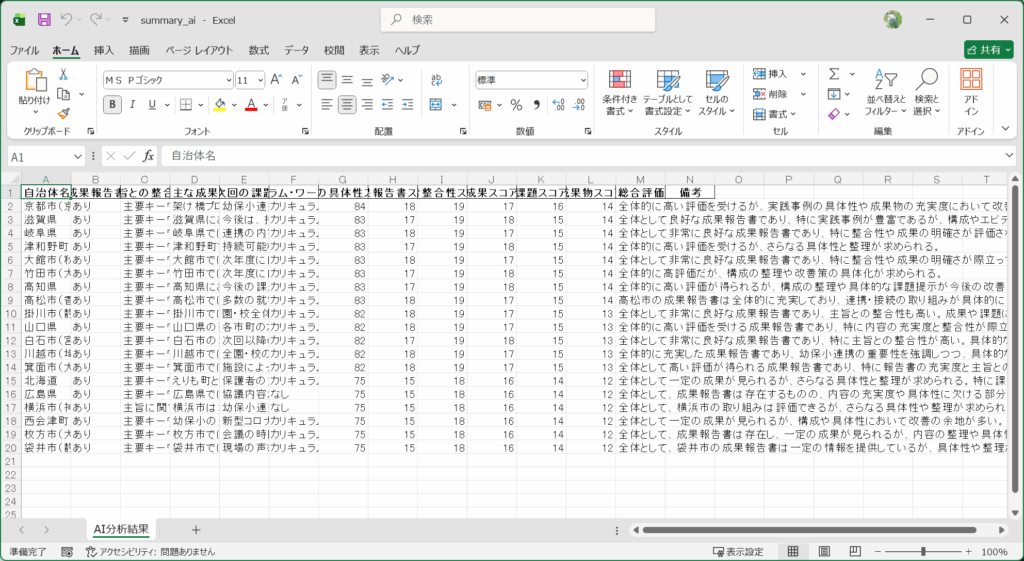Screen dimensions: 1024x561
Task: Click the save icon in title bar
Action: [44, 19]
